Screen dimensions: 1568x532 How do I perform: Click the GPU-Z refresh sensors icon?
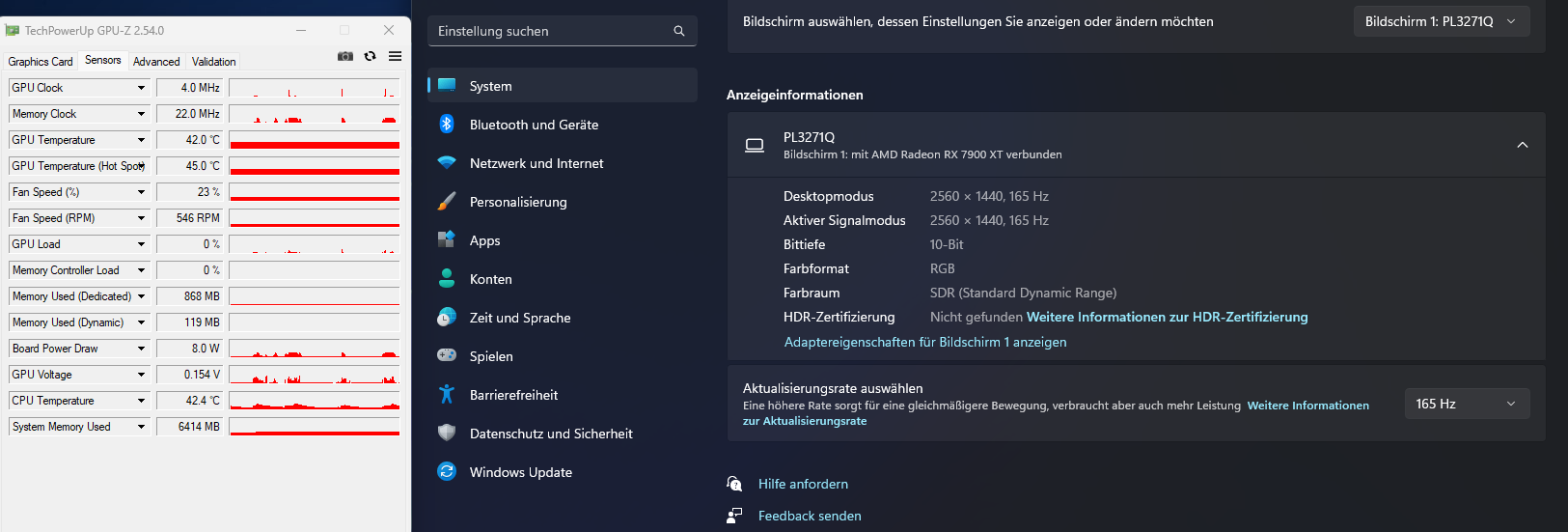370,57
